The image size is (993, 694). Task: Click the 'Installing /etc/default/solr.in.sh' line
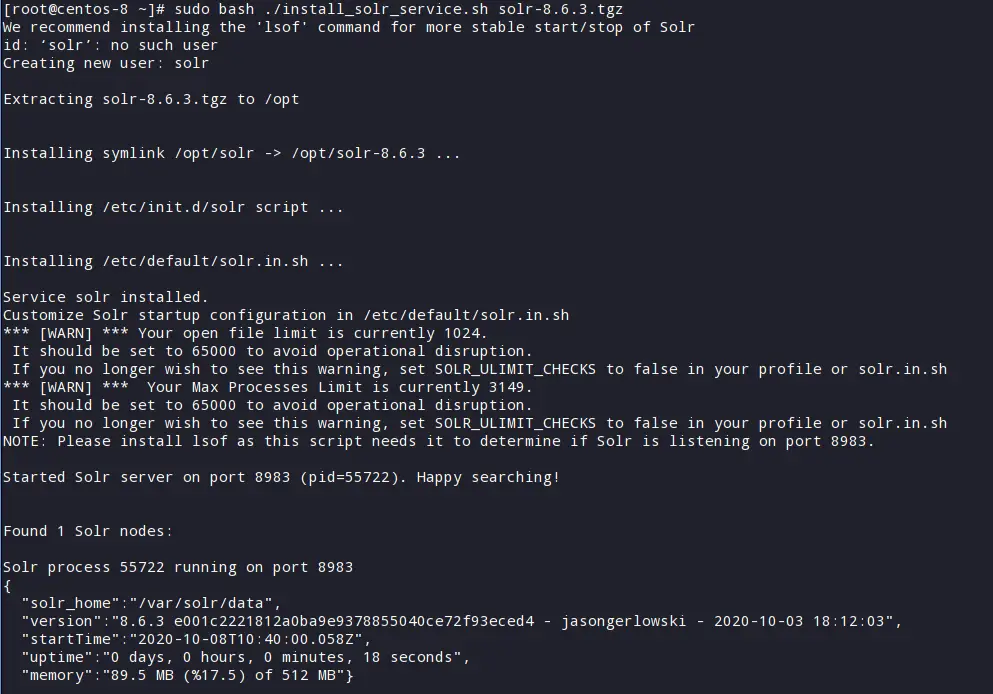point(173,261)
